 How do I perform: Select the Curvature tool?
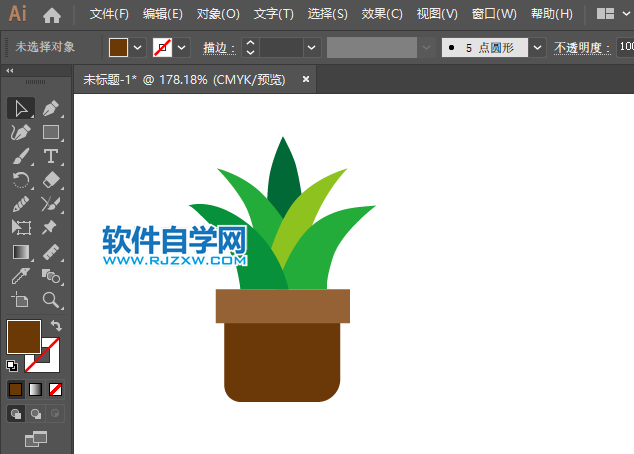click(21, 132)
